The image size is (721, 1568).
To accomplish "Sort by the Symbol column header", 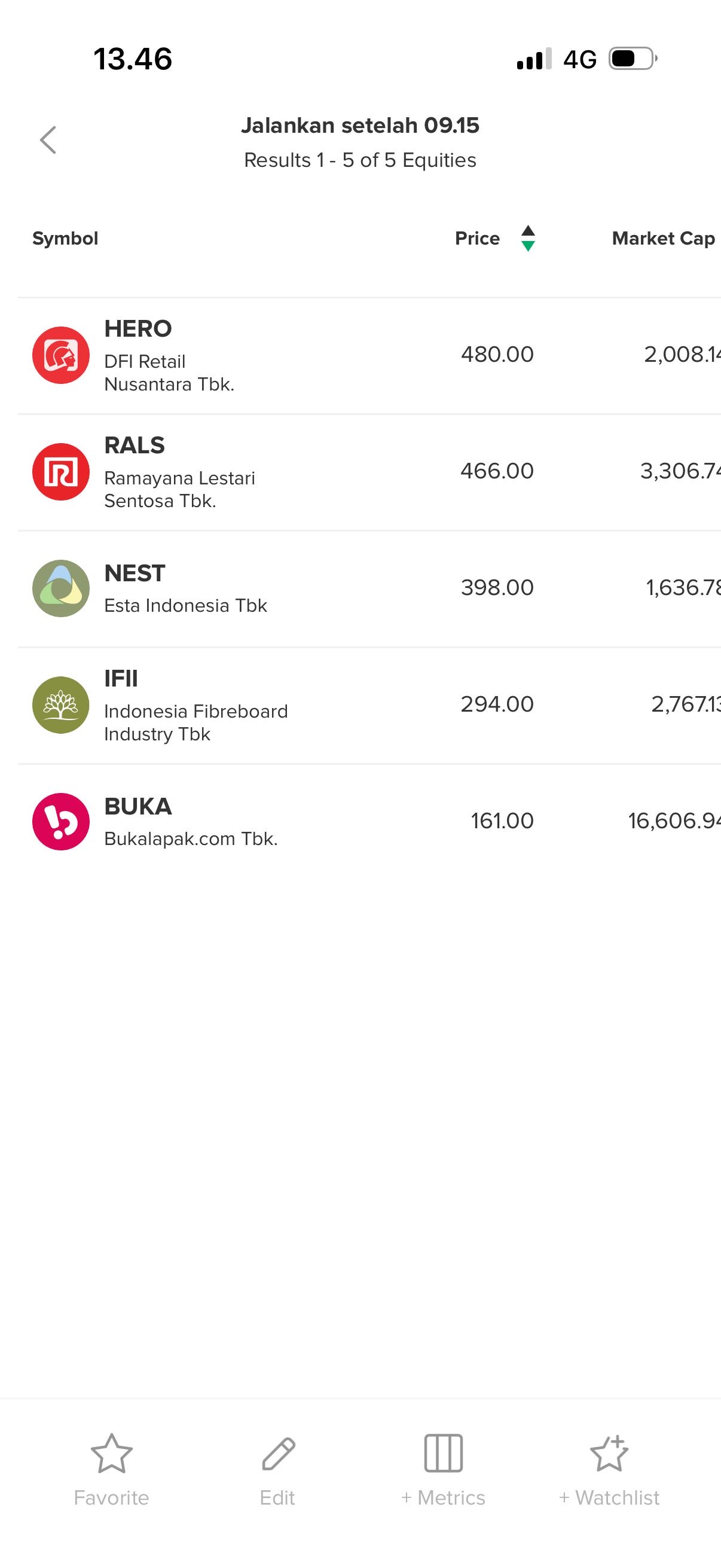I will click(x=65, y=238).
